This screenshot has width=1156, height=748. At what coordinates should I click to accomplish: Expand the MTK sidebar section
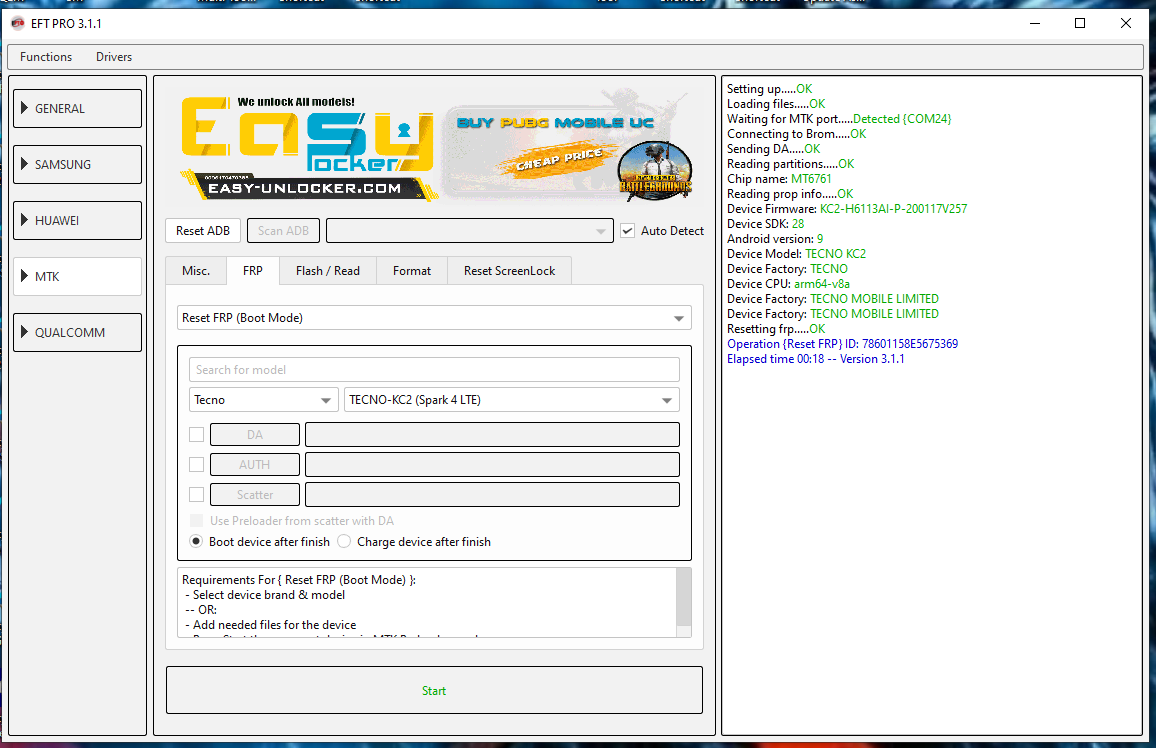[x=77, y=276]
